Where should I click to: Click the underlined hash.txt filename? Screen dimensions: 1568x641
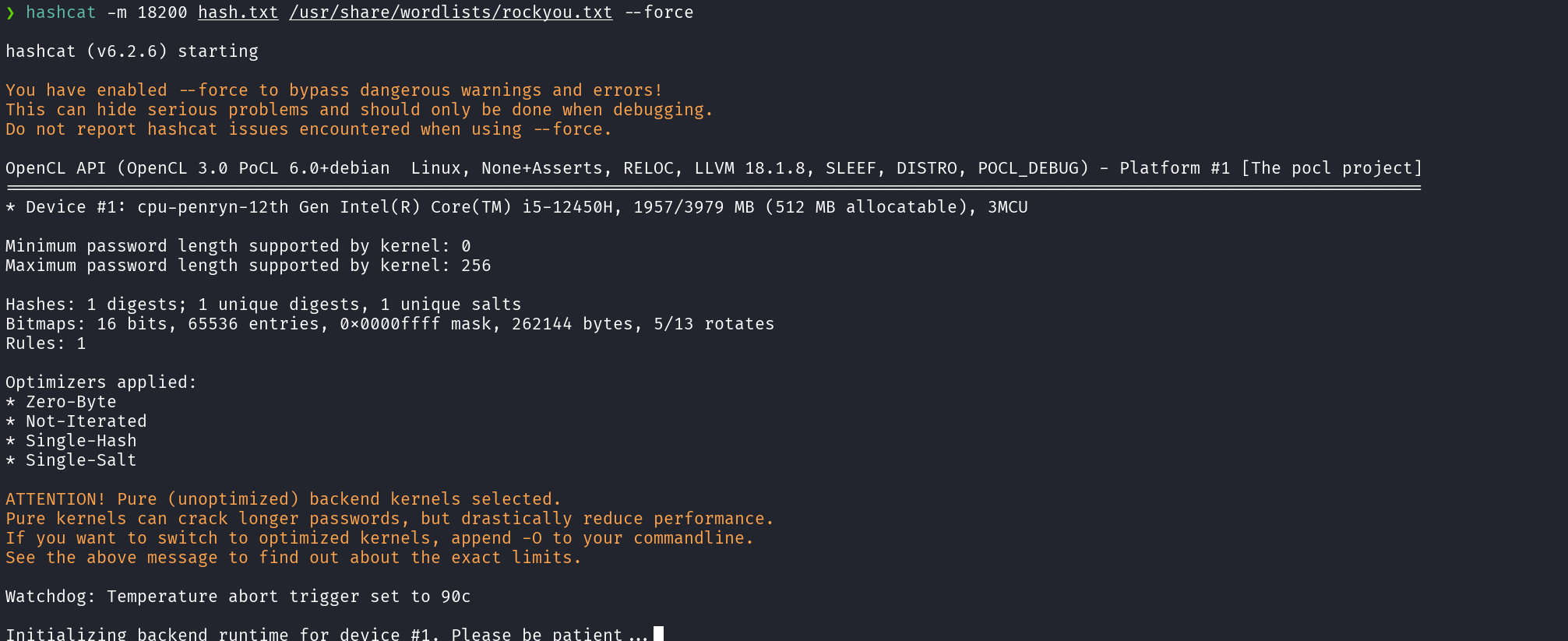(x=238, y=12)
